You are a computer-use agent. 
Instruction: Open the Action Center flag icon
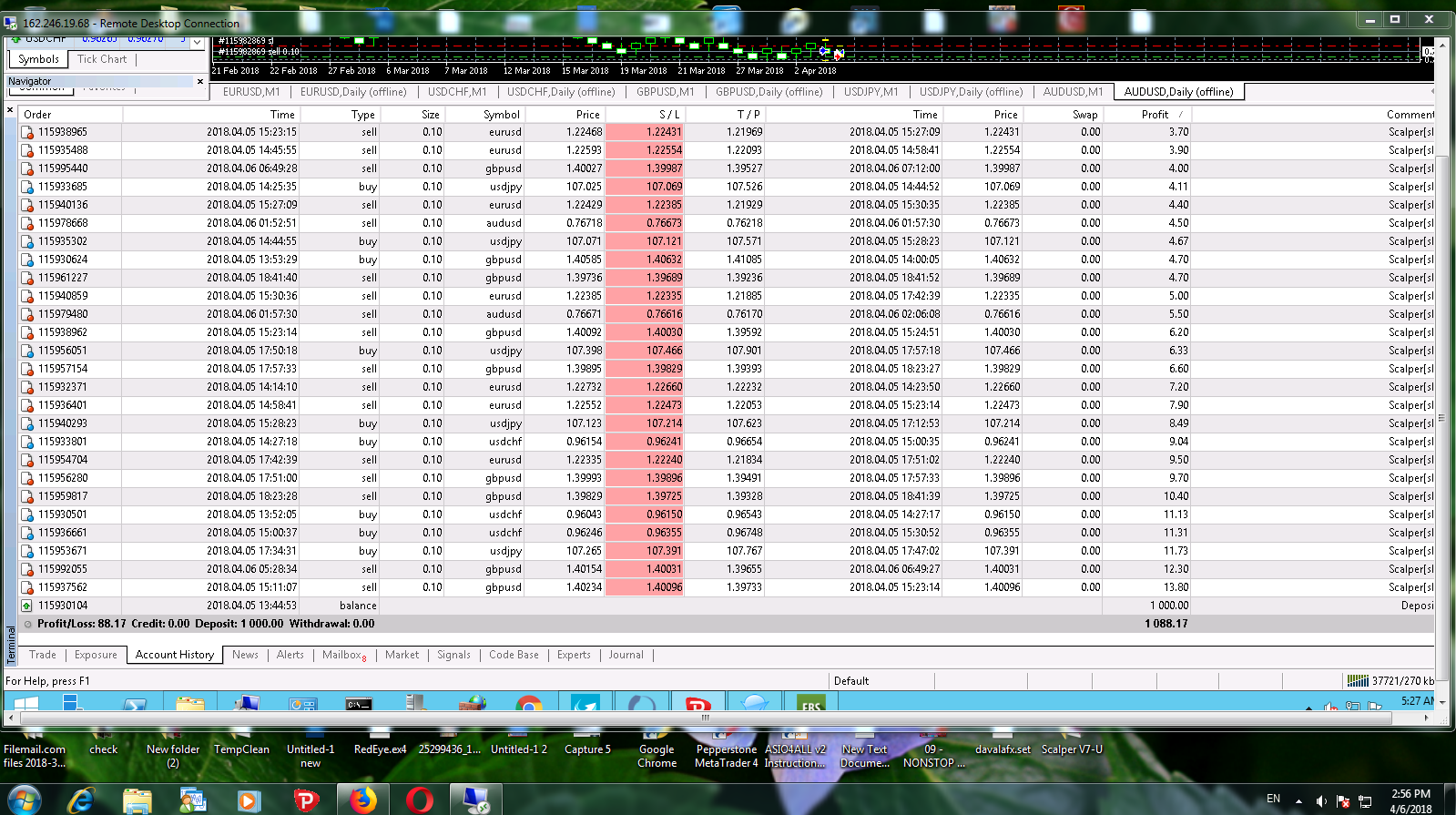(1343, 800)
